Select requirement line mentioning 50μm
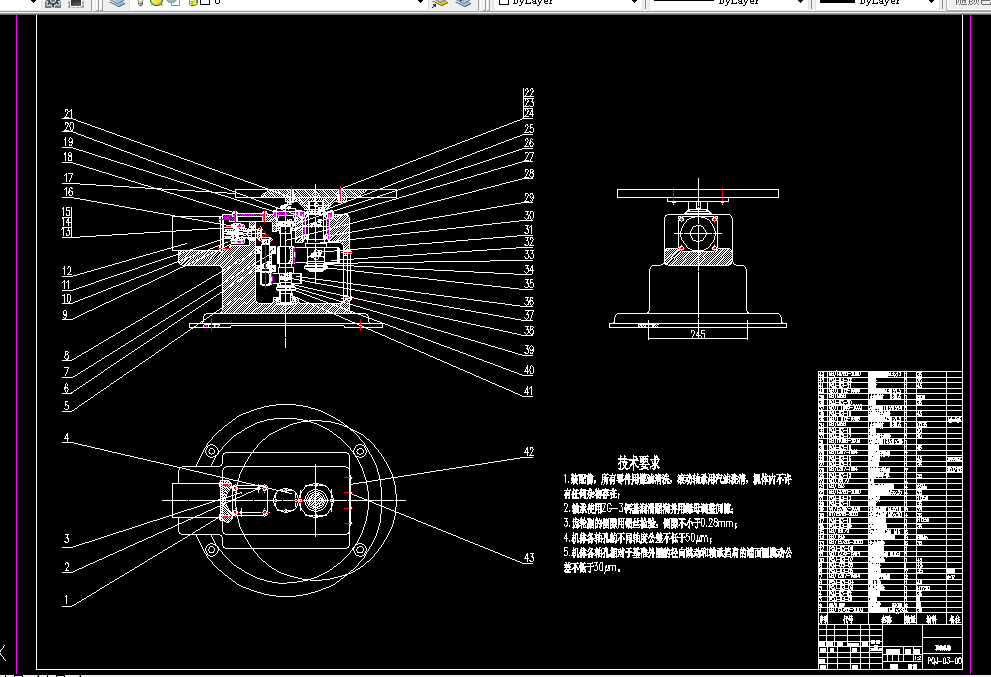This screenshot has height=677, width=991. [x=638, y=538]
